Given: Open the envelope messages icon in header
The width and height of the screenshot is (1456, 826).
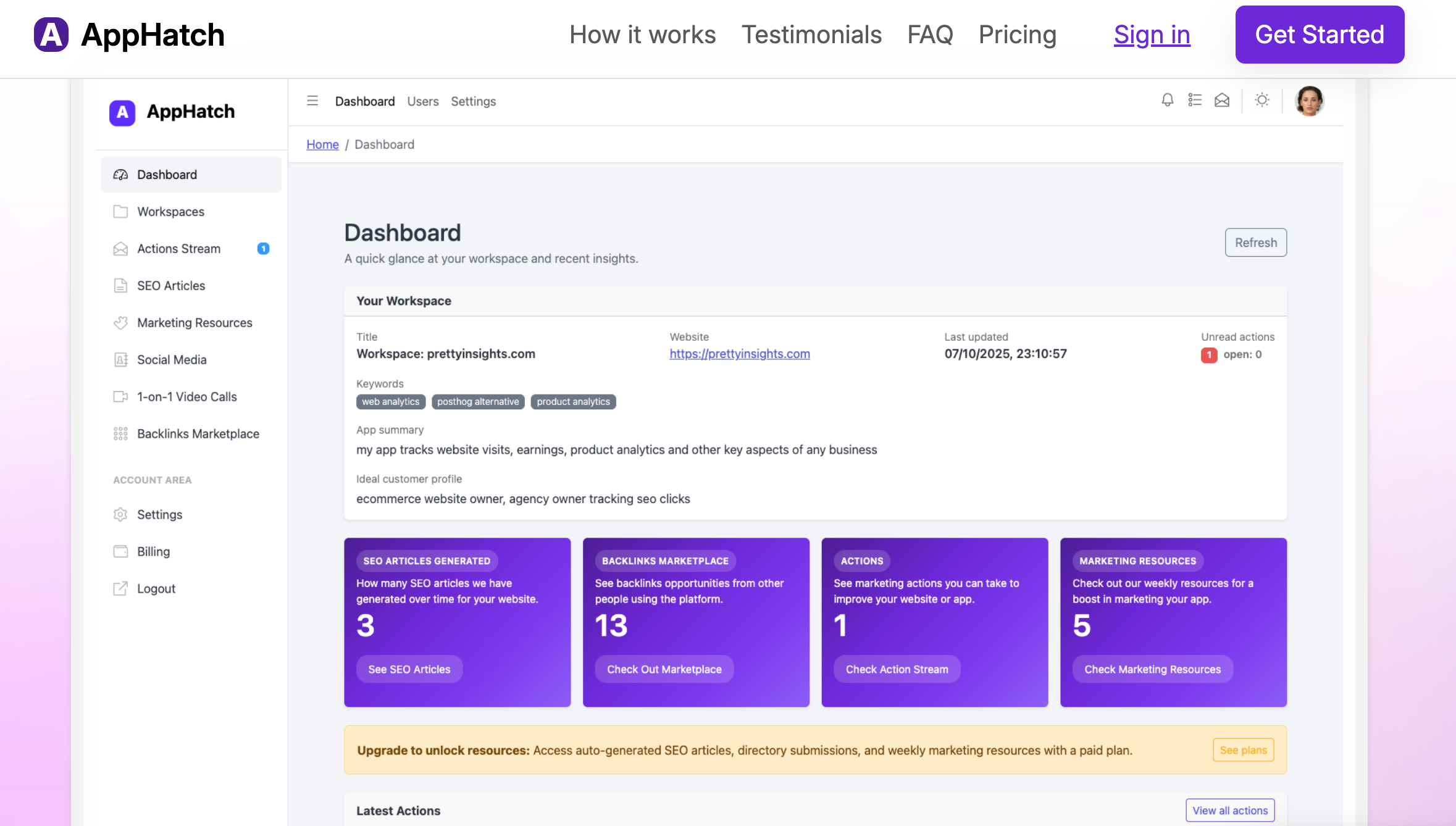Looking at the screenshot, I should click(1222, 100).
